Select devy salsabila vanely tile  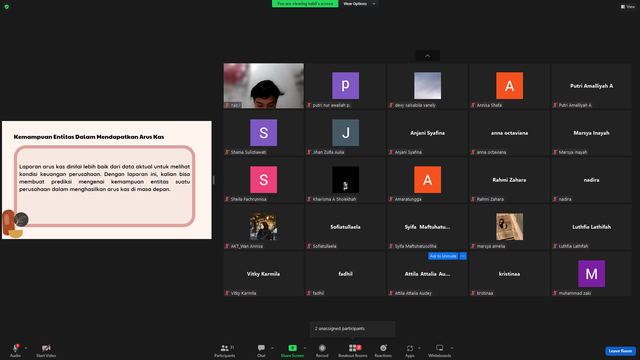click(427, 86)
